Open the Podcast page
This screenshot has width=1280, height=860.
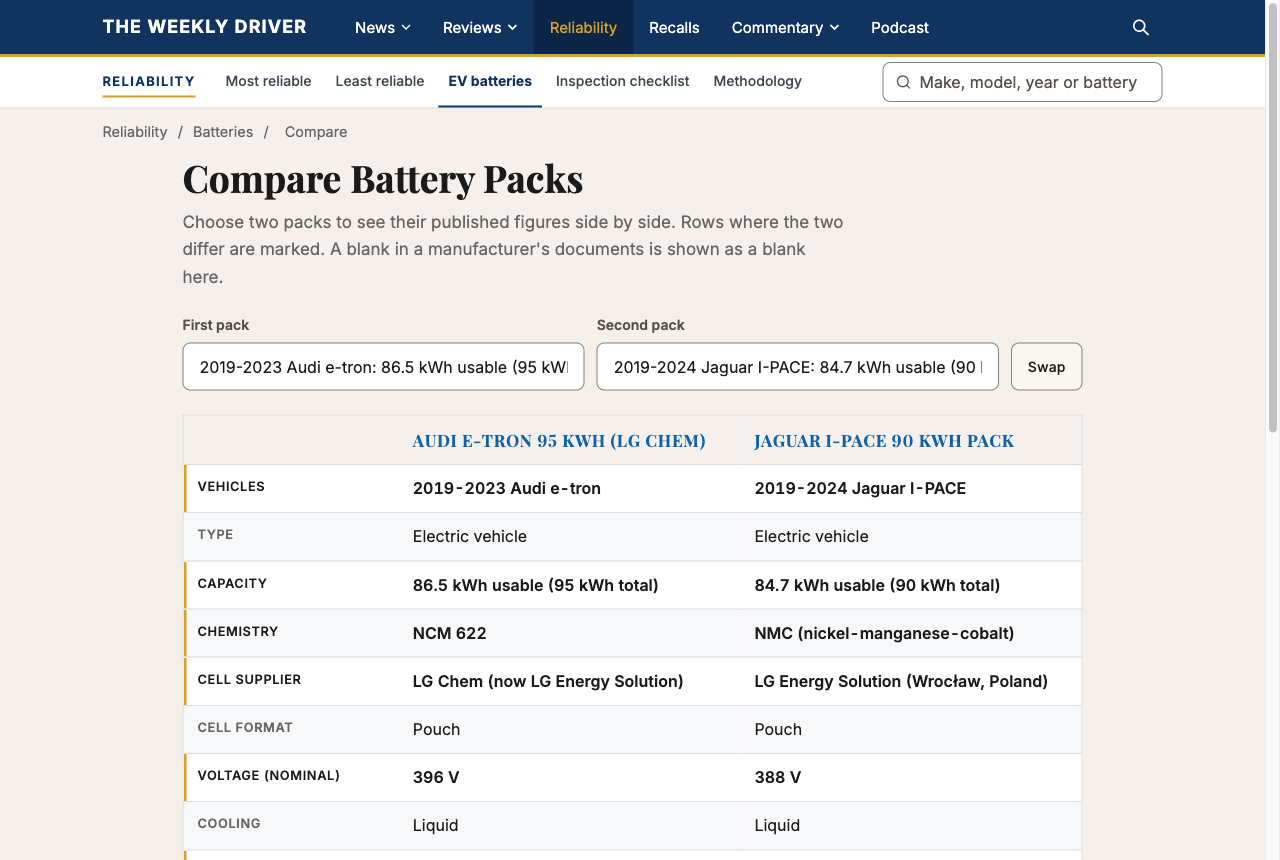click(x=900, y=27)
